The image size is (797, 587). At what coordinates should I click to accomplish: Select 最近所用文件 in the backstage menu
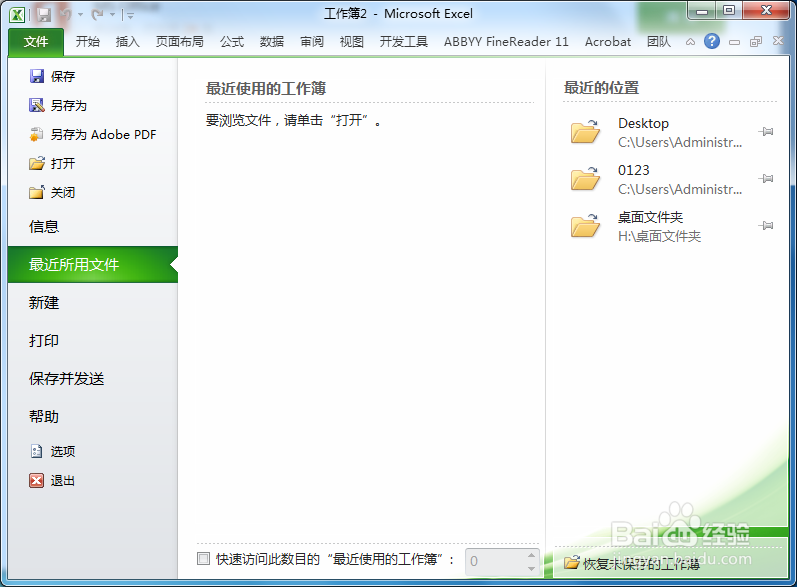(93, 264)
